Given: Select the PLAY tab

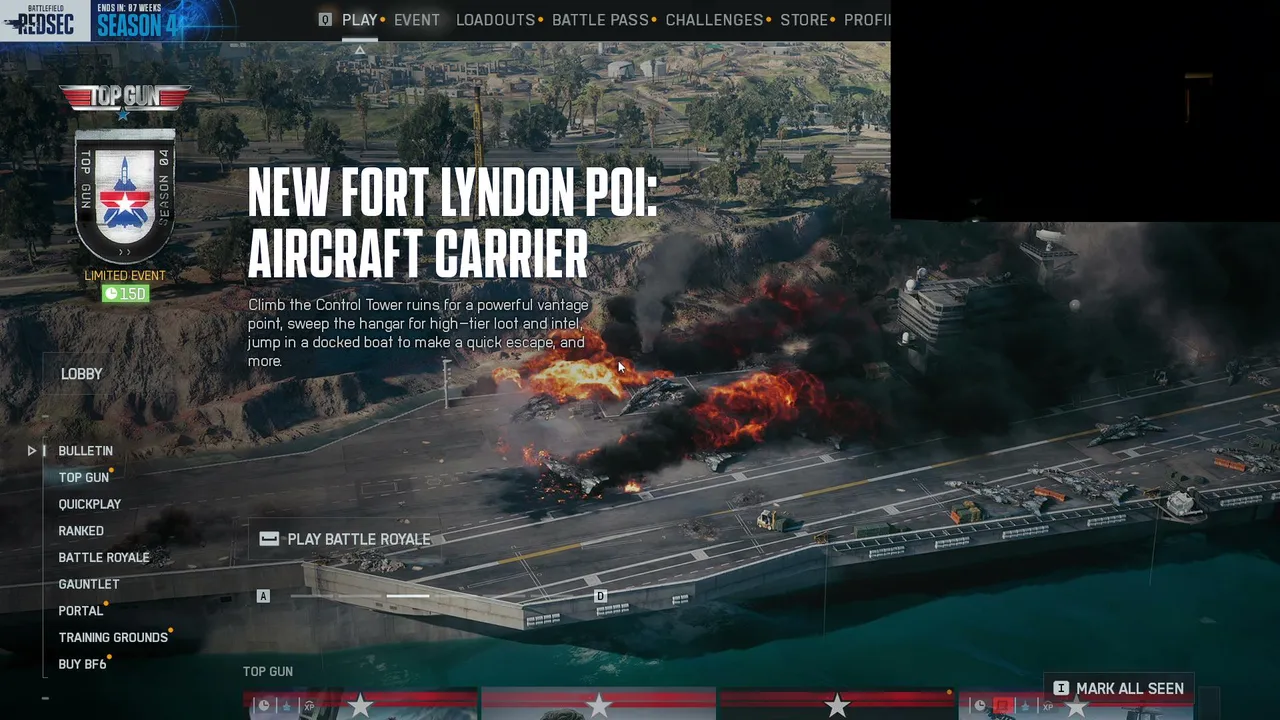Looking at the screenshot, I should (360, 20).
